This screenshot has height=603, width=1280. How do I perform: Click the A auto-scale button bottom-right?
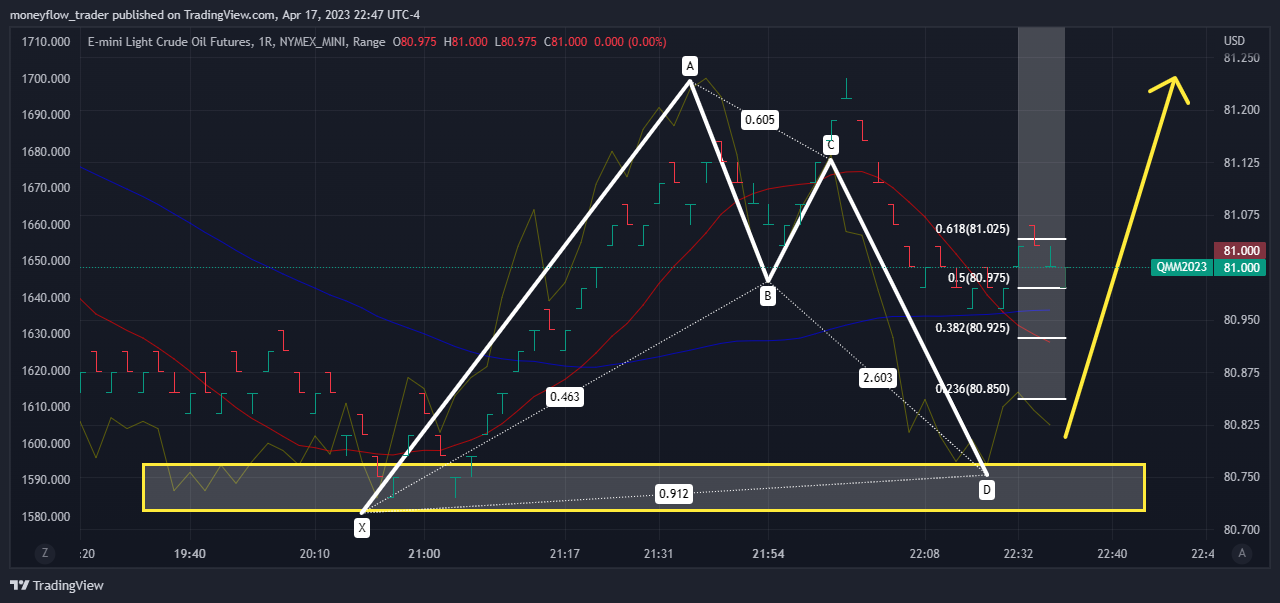point(1242,552)
